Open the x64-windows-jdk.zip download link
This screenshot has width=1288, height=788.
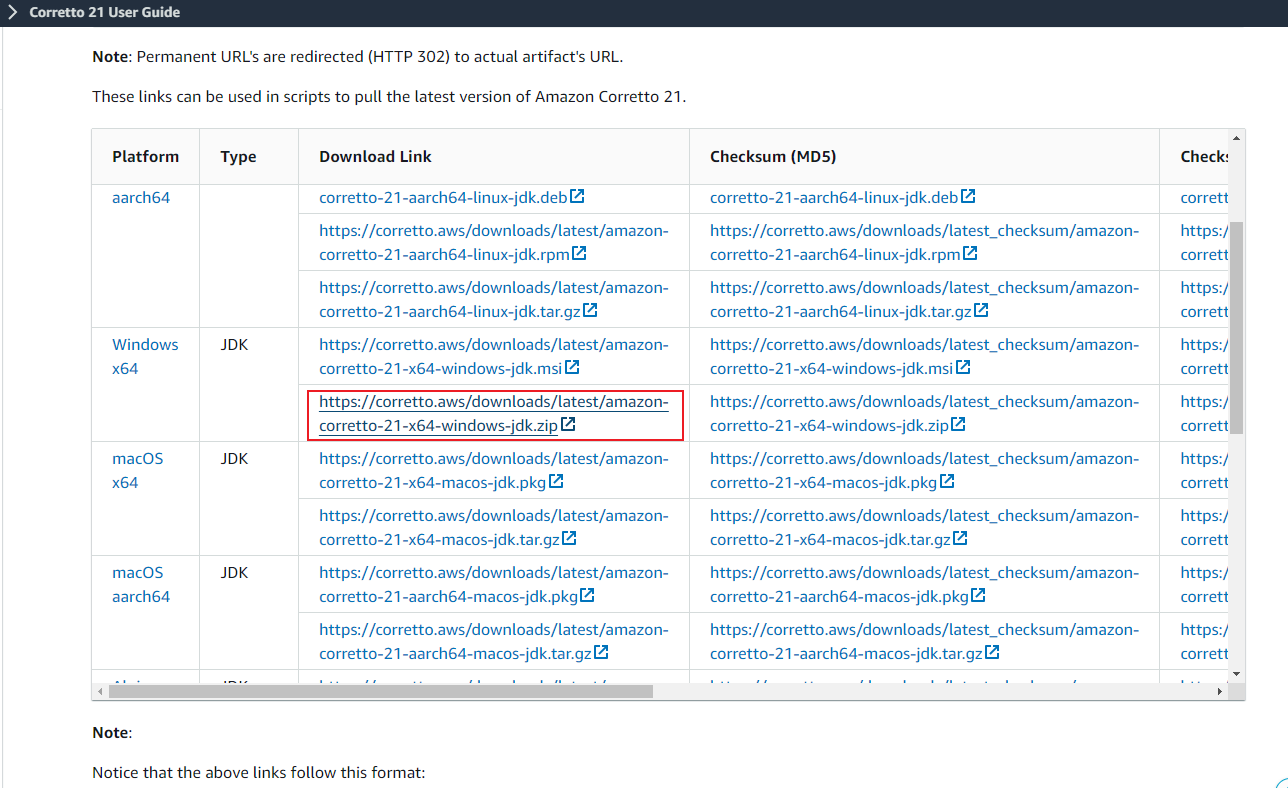[494, 414]
